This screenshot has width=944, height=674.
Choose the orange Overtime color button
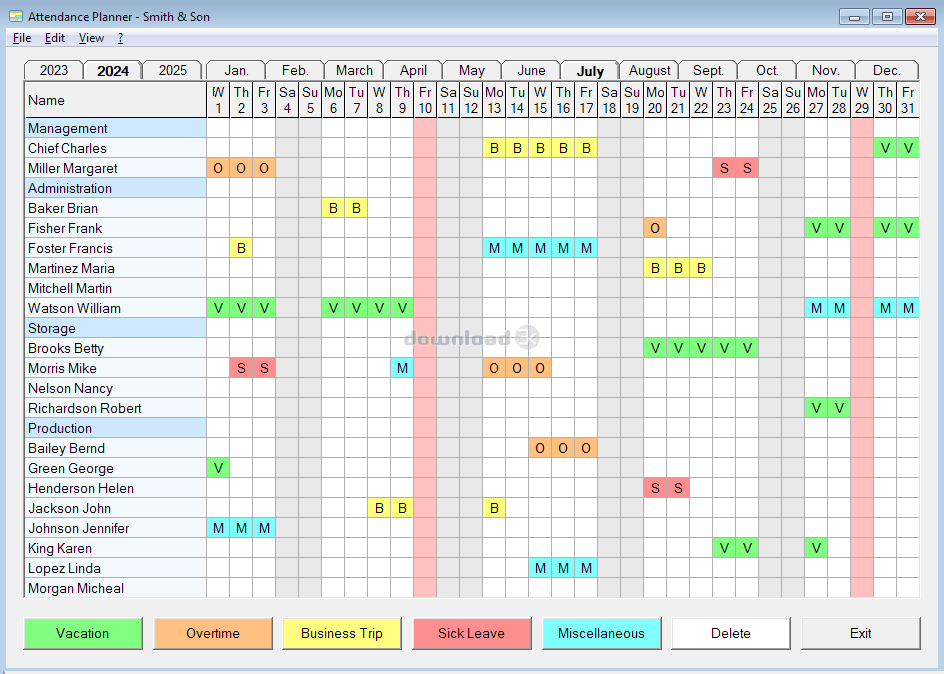pyautogui.click(x=213, y=633)
